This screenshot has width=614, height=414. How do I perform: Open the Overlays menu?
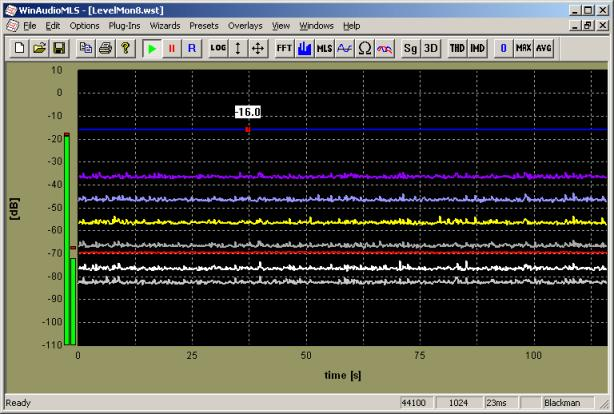coord(245,24)
